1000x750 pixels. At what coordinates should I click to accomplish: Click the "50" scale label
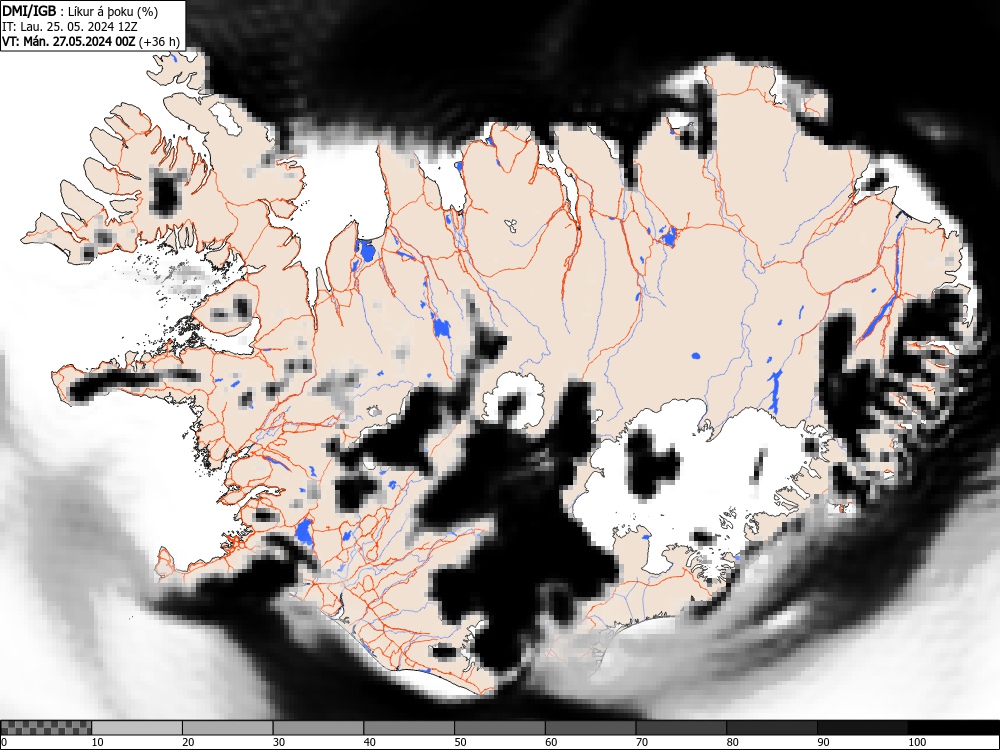(460, 742)
